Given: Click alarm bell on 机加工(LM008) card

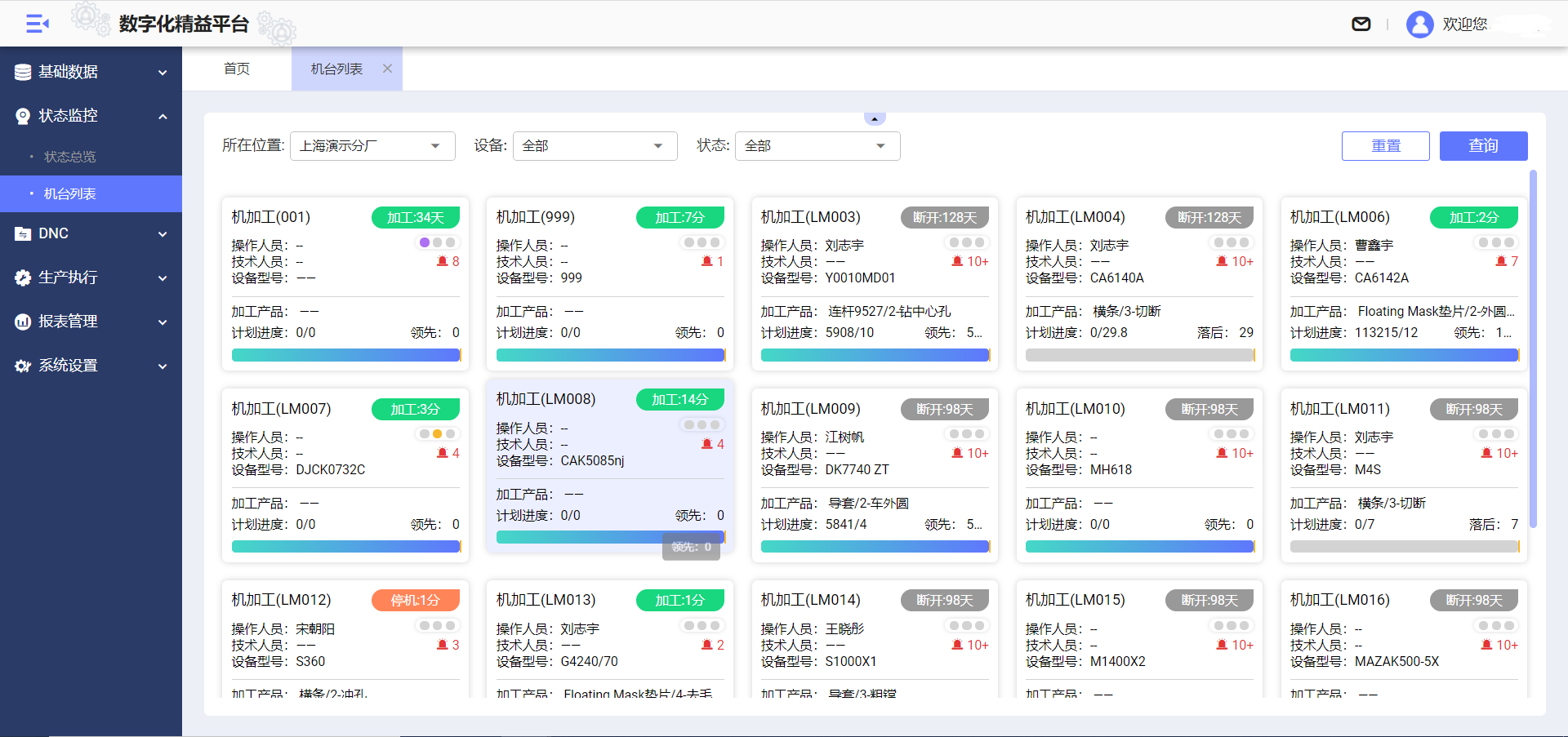Looking at the screenshot, I should tap(707, 444).
